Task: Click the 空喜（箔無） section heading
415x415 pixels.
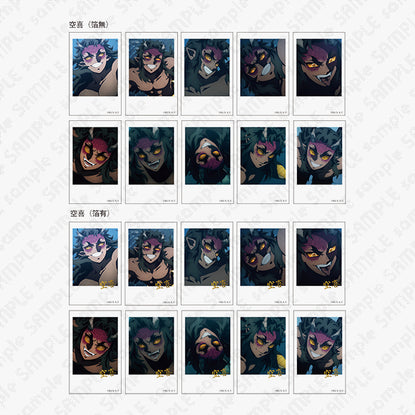Action: click(x=89, y=25)
